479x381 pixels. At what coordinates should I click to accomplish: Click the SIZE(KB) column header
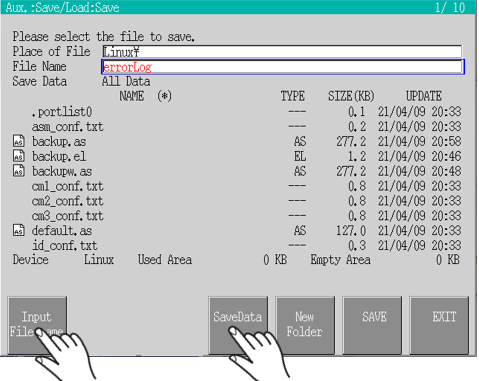pos(351,96)
